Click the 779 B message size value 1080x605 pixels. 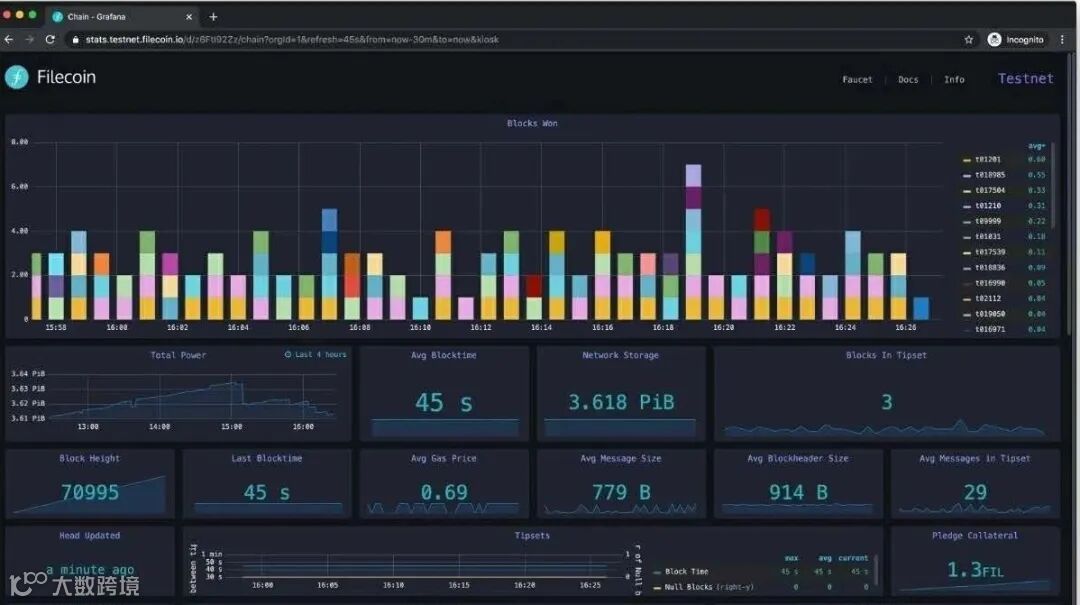(621, 492)
